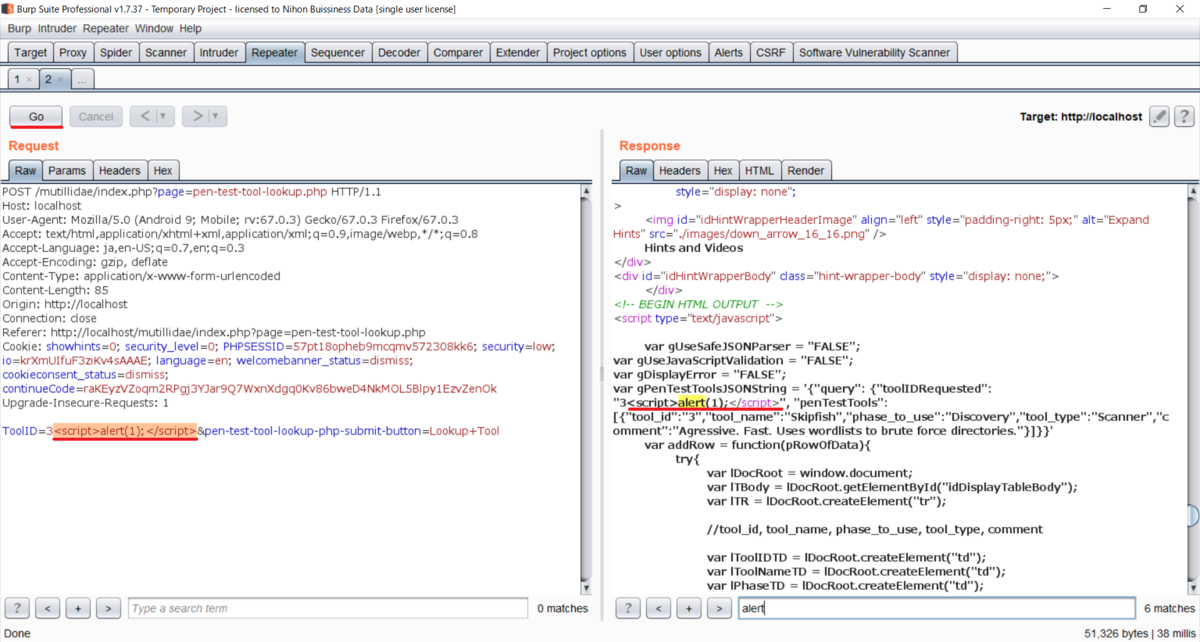Viewport: 1200px width, 642px height.
Task: Show response Render tab
Action: click(806, 170)
